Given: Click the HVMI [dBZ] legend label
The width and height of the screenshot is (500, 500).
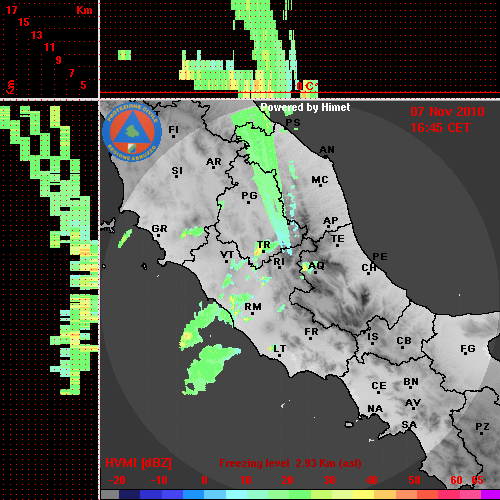Looking at the screenshot, I should coord(138,463).
